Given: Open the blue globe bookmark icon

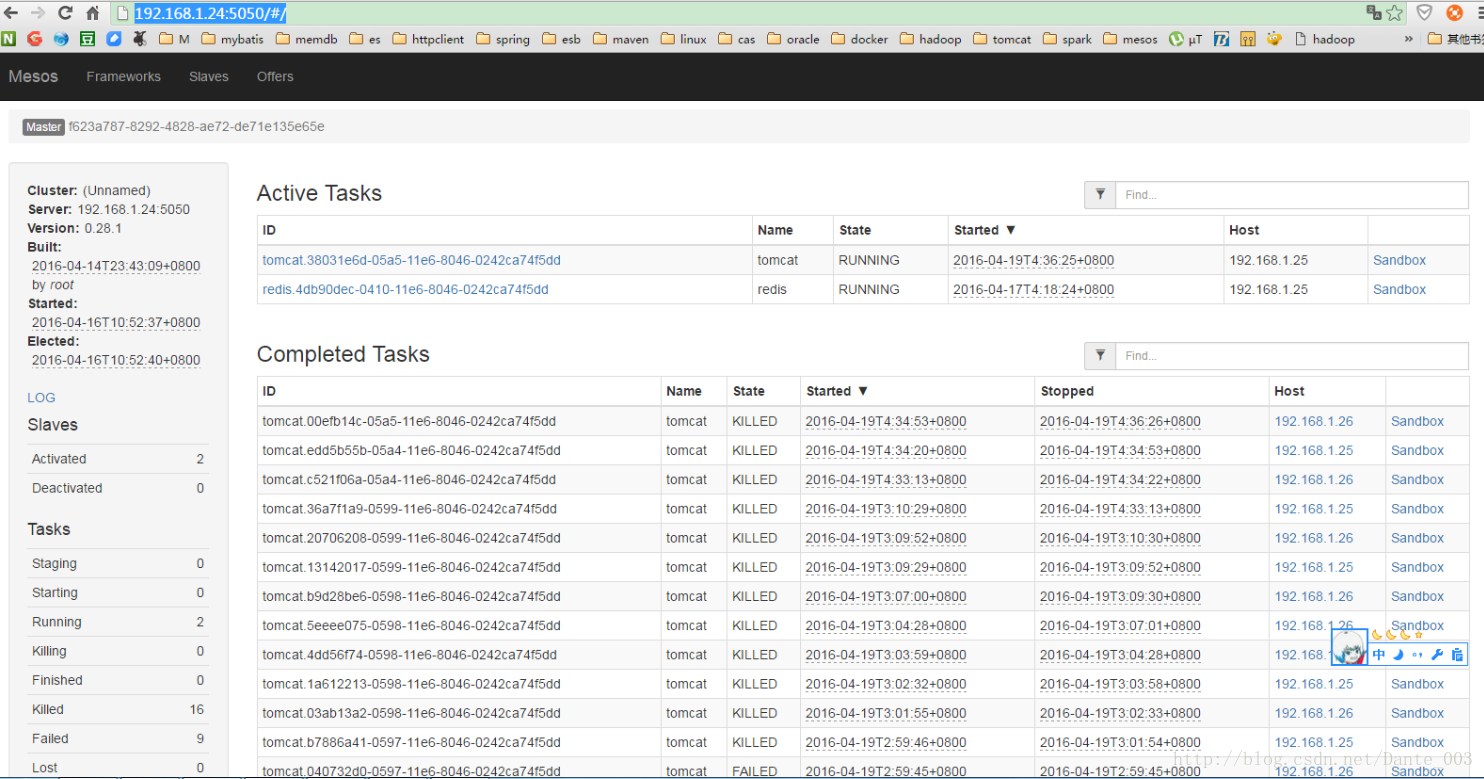Looking at the screenshot, I should 61,39.
